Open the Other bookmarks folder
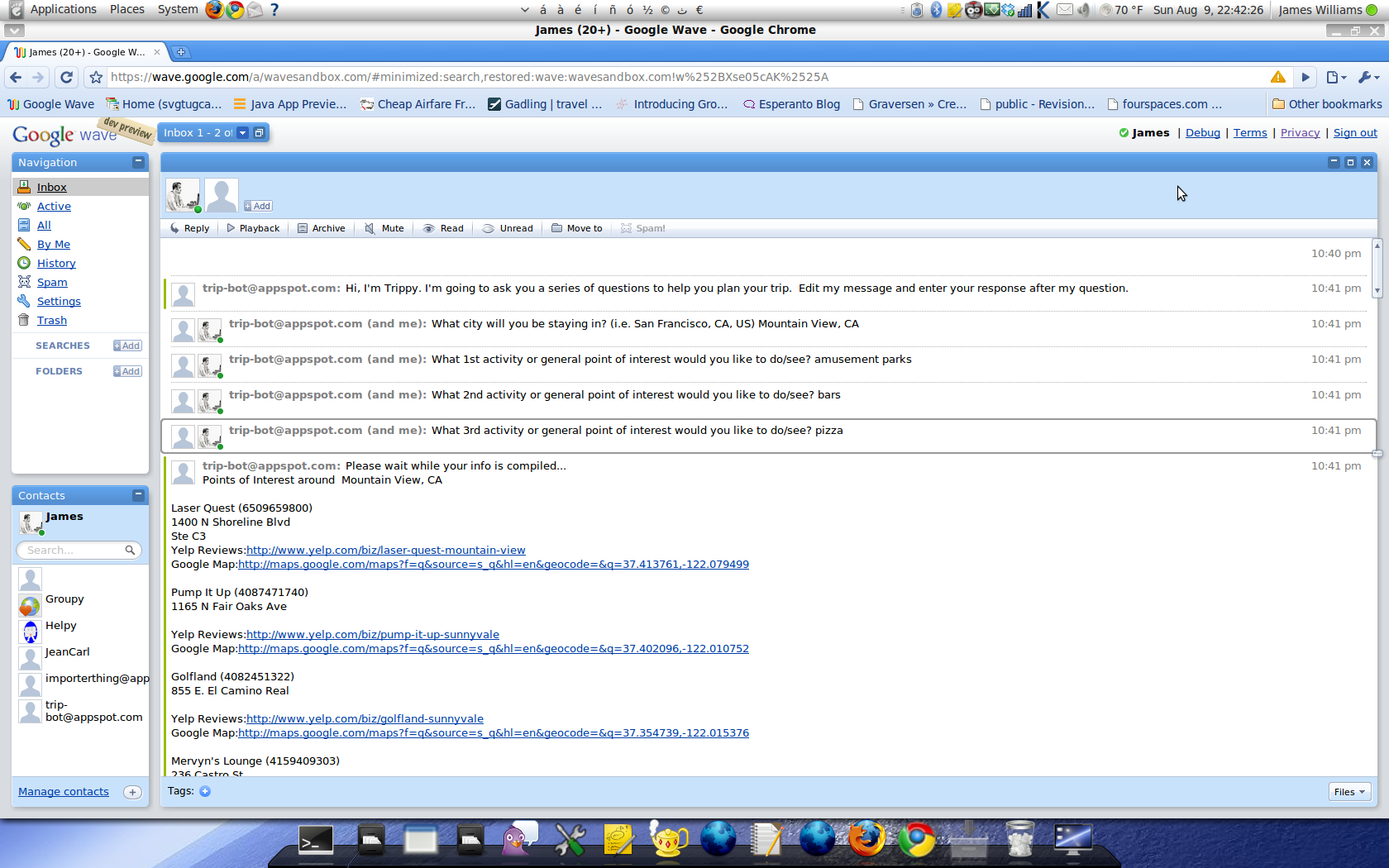The image size is (1389, 868). [x=1327, y=104]
